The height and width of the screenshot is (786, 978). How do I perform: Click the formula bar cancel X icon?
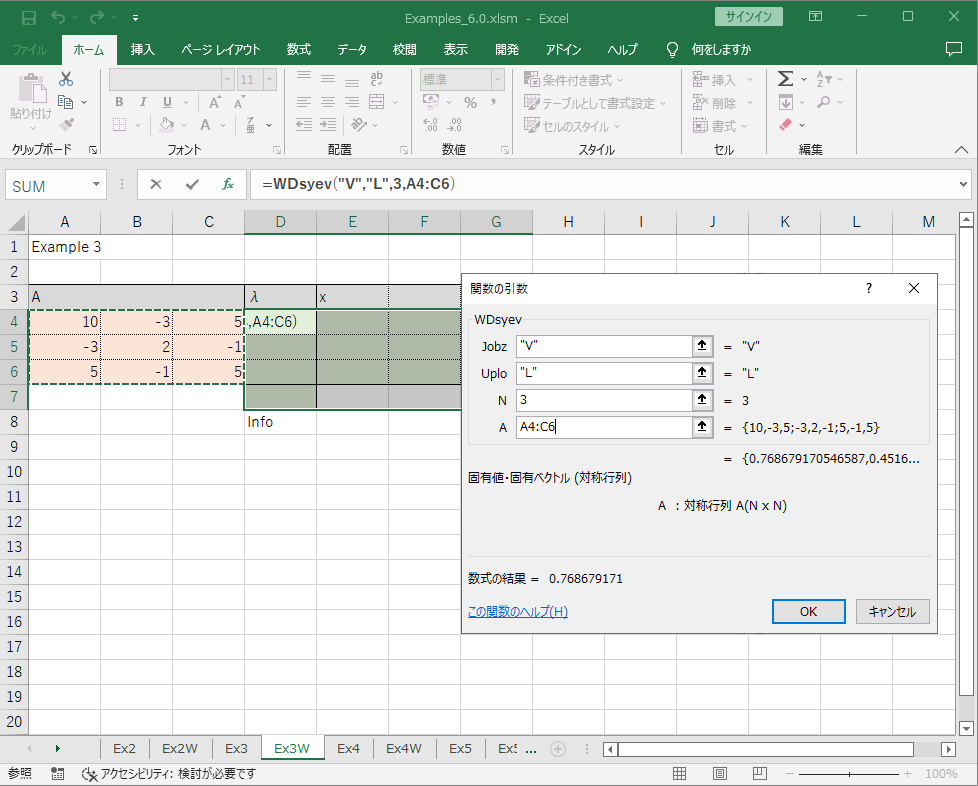(x=156, y=185)
